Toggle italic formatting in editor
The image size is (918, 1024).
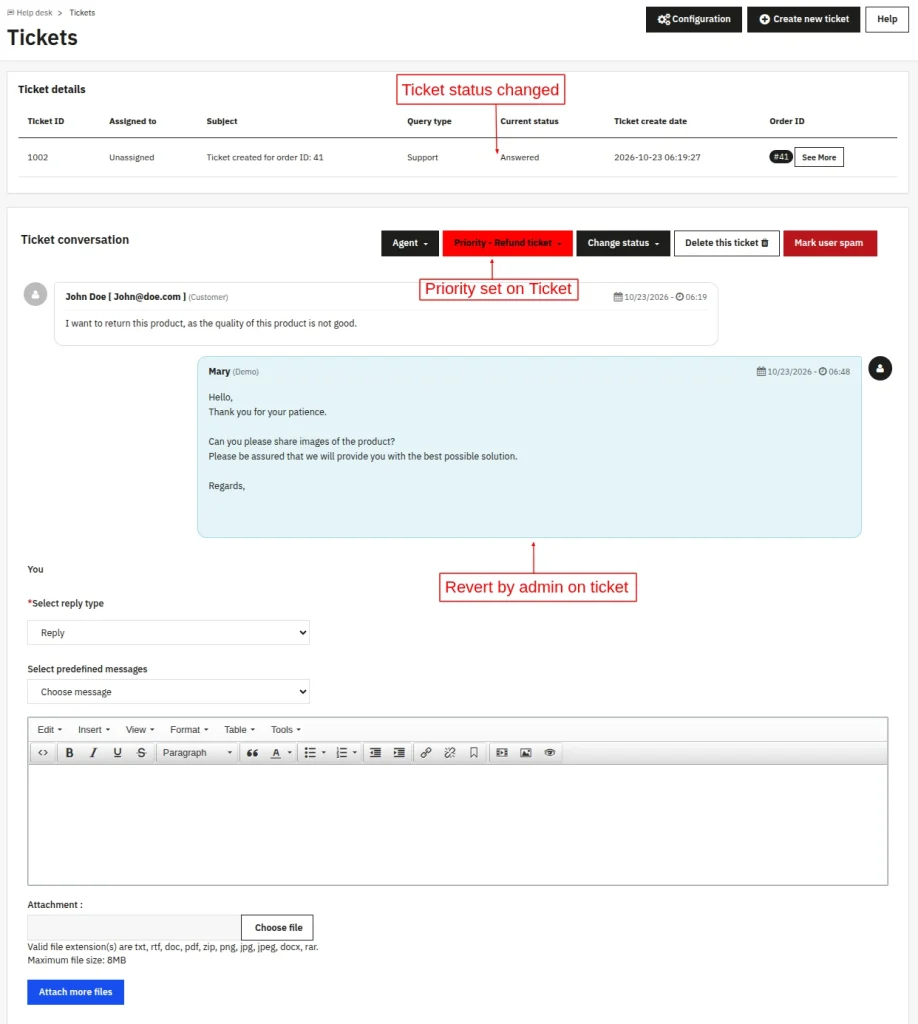pos(93,752)
